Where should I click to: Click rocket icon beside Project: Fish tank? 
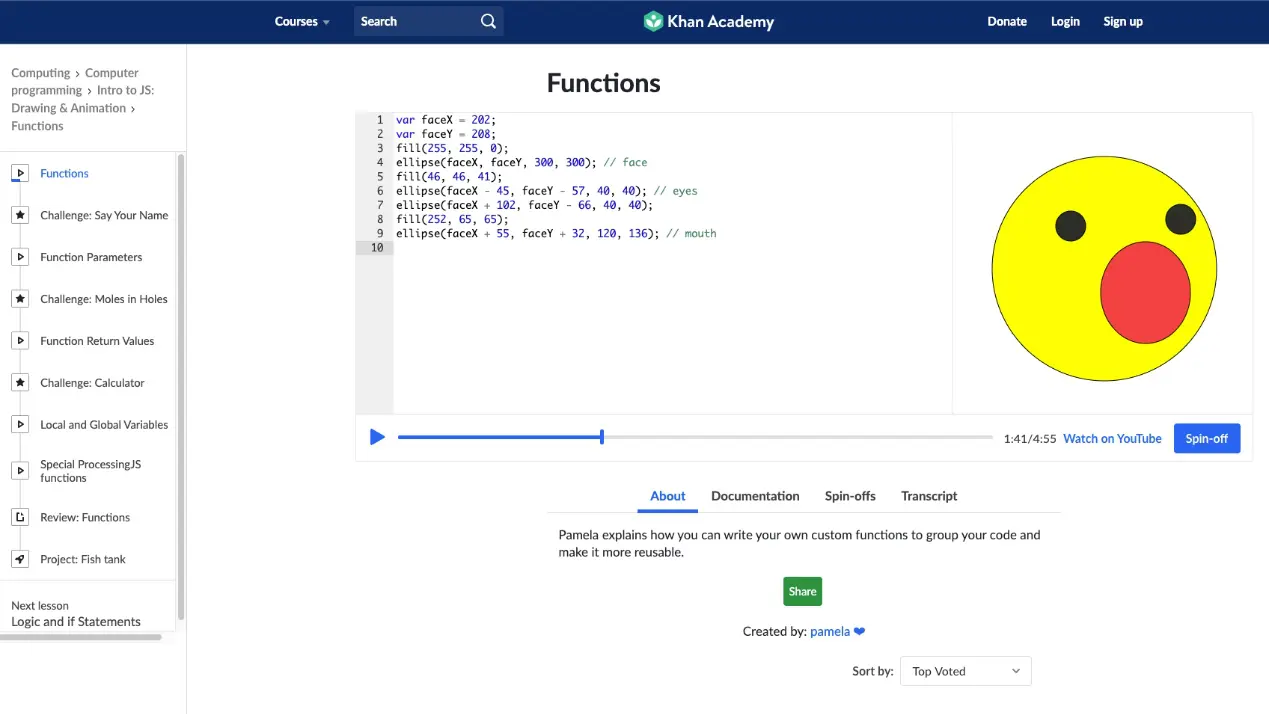click(x=20, y=559)
